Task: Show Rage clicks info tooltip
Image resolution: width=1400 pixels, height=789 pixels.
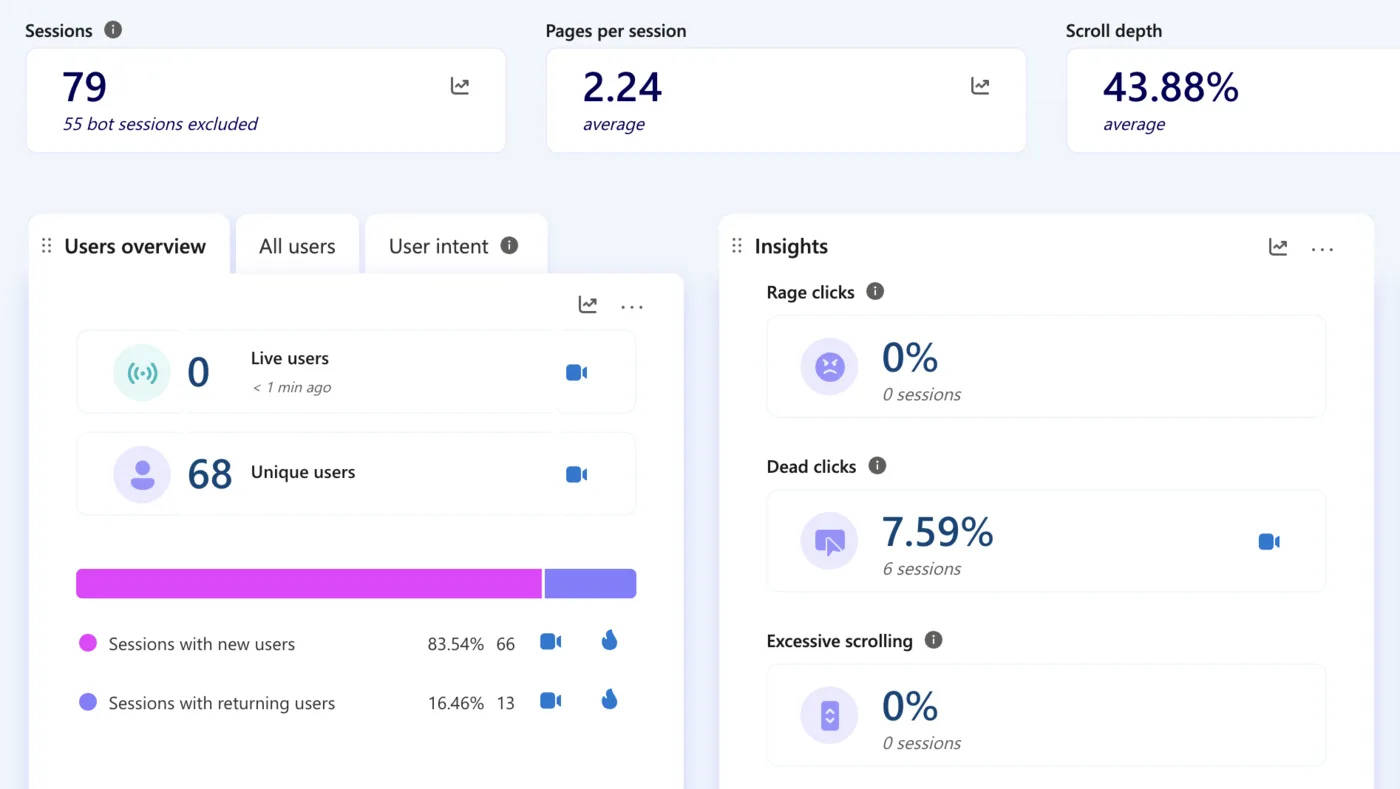Action: pos(875,291)
